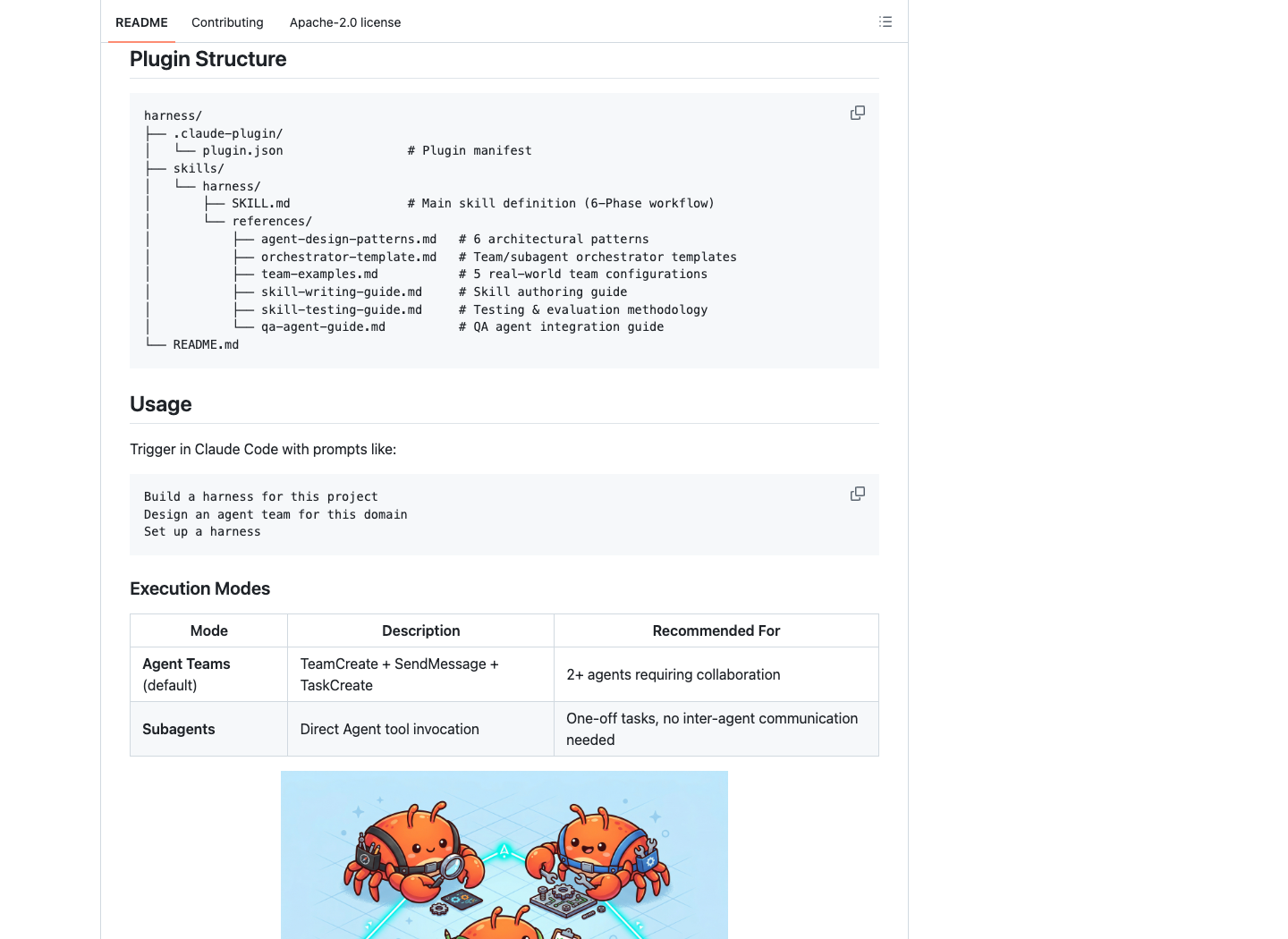Copy the plugin structure code block

pyautogui.click(x=858, y=113)
